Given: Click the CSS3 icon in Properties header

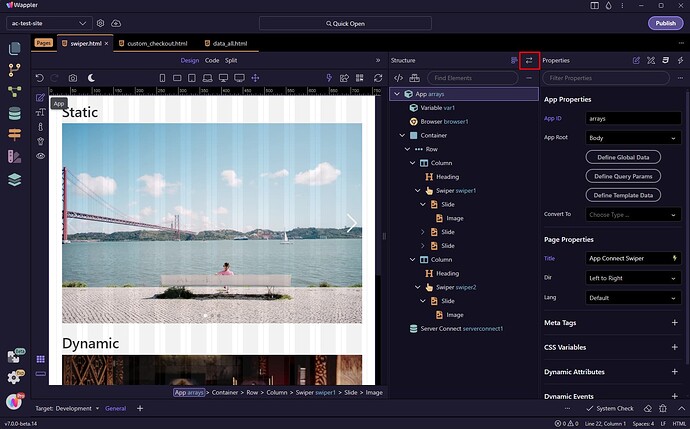Looking at the screenshot, I should (665, 60).
